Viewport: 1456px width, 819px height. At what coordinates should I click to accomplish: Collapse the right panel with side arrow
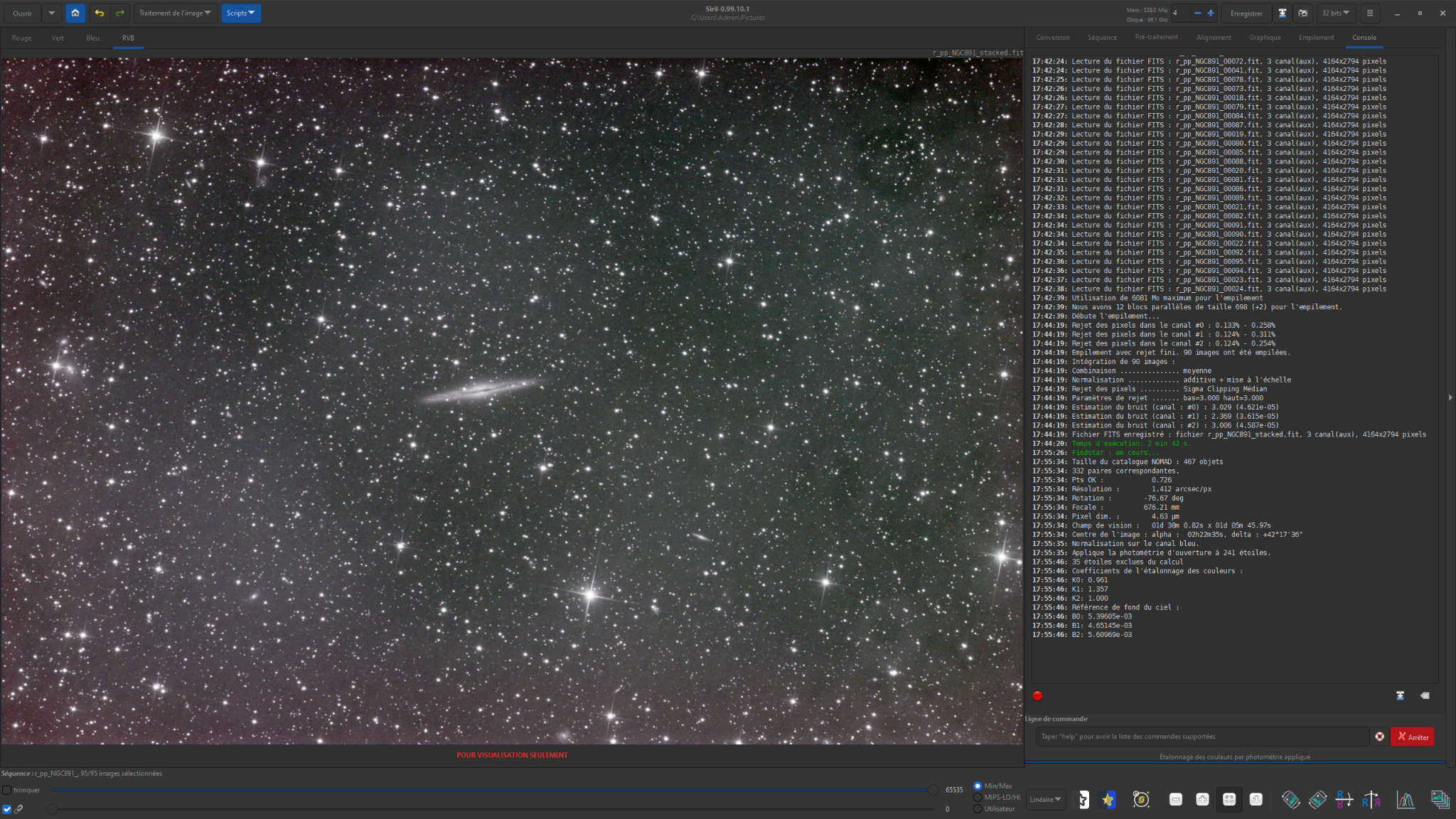point(1450,397)
